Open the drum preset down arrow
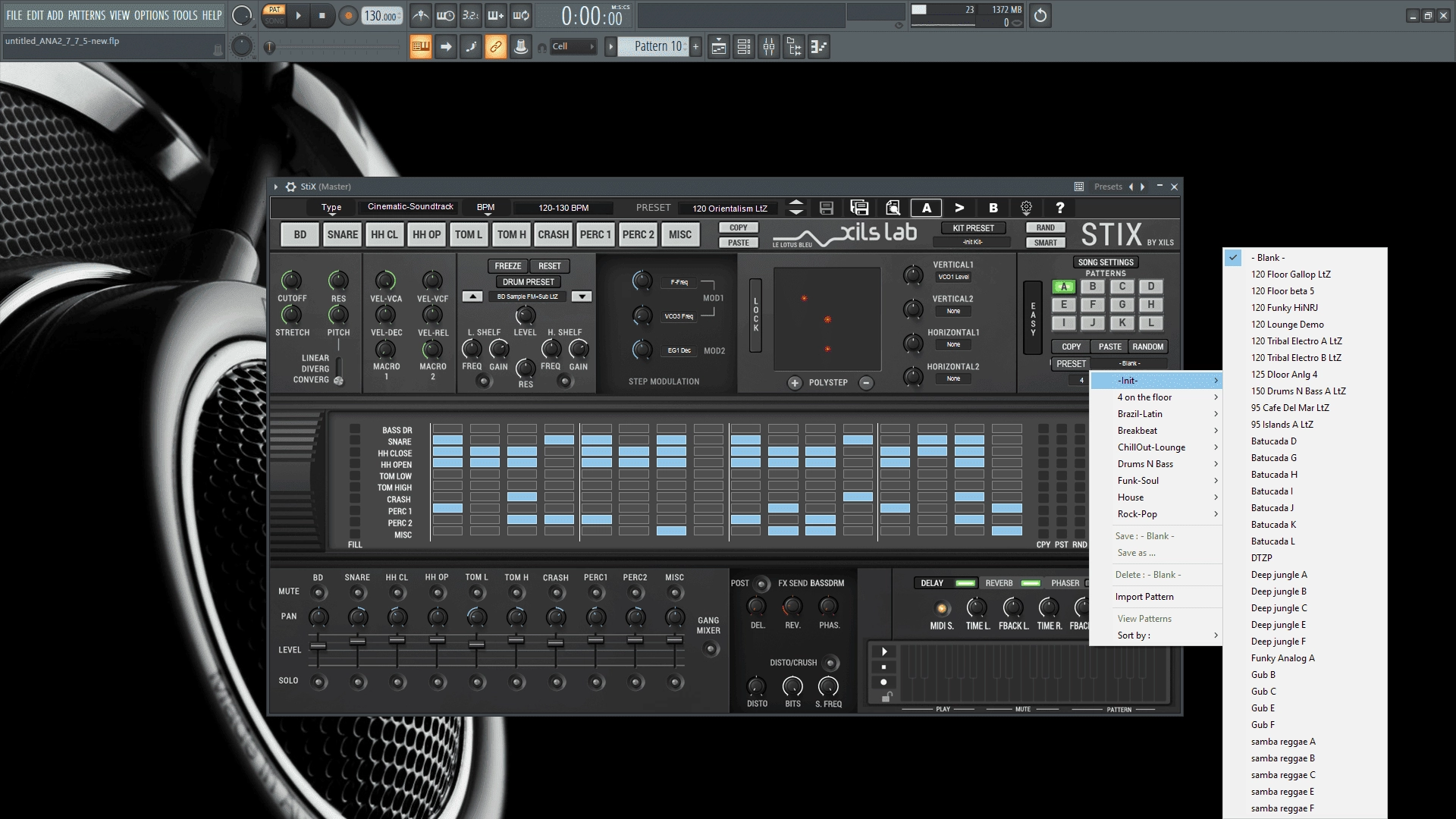The image size is (1456, 819). 582,297
